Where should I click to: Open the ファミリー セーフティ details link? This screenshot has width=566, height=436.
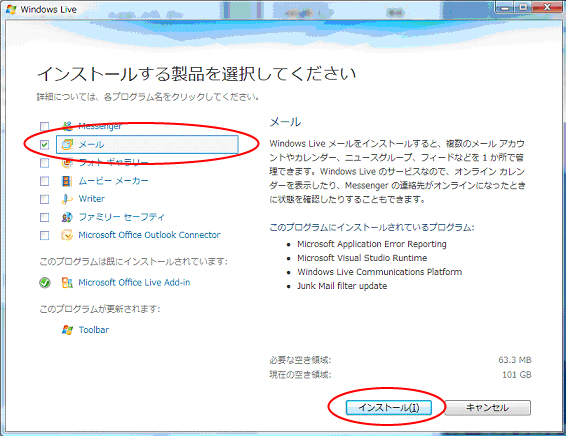[x=121, y=217]
